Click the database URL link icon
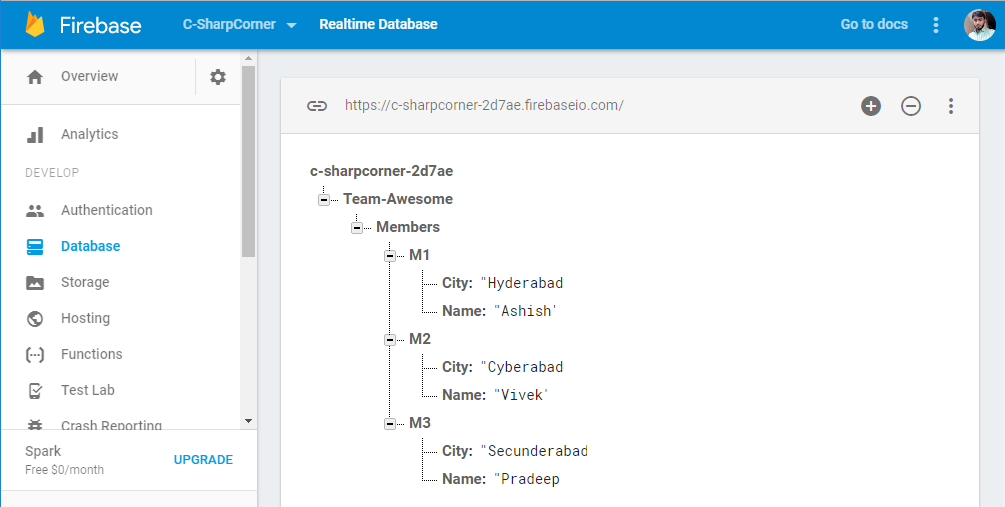This screenshot has height=507, width=1005. pyautogui.click(x=317, y=106)
